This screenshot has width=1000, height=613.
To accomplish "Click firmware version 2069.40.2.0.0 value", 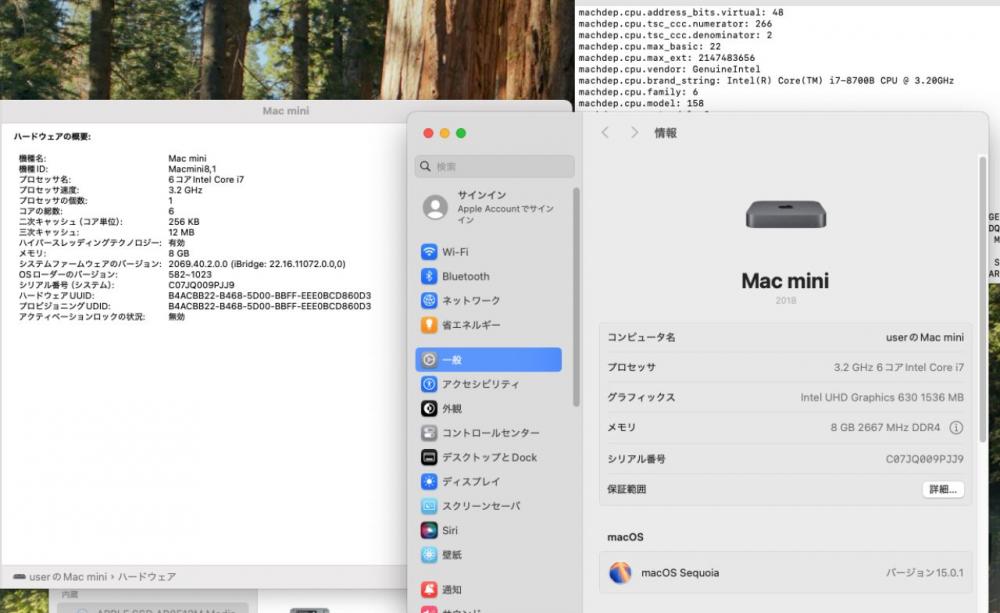I will 256,264.
